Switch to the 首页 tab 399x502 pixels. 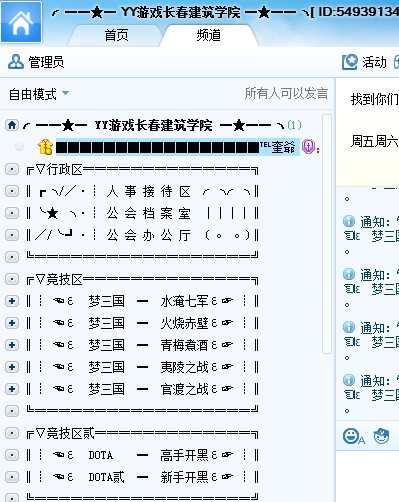click(116, 35)
